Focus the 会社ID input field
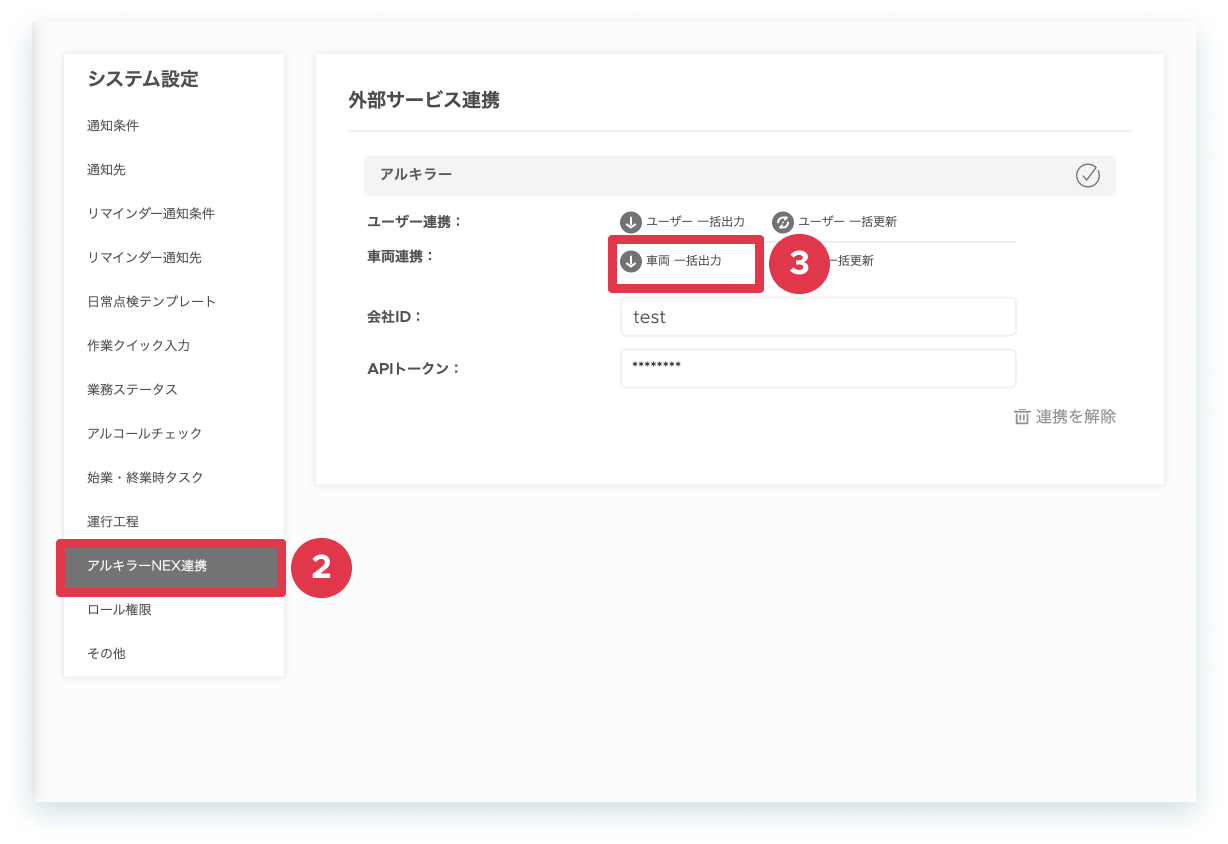Screen dimensions: 1228x844 [x=818, y=317]
